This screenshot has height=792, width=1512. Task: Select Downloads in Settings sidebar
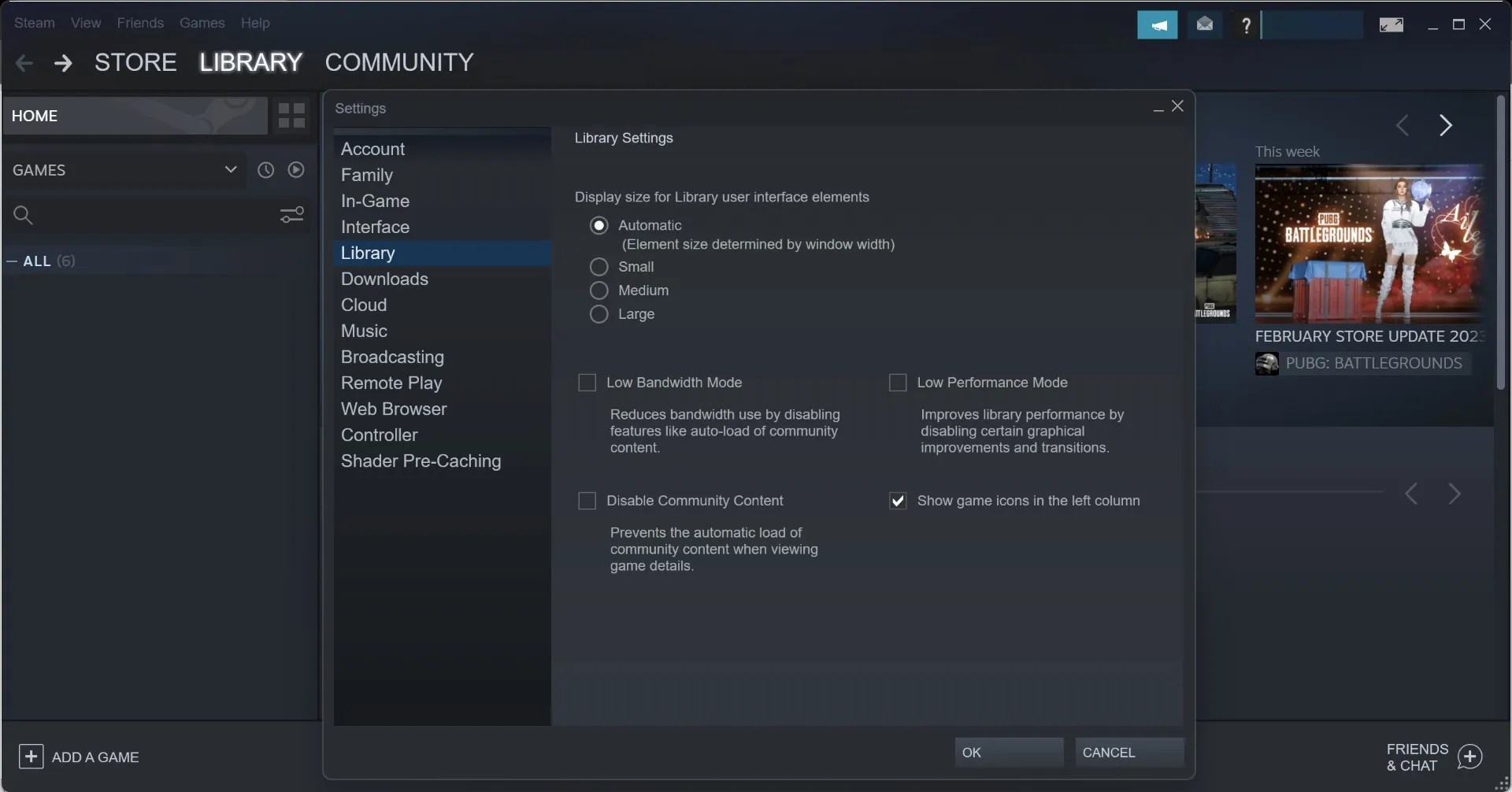click(x=385, y=279)
